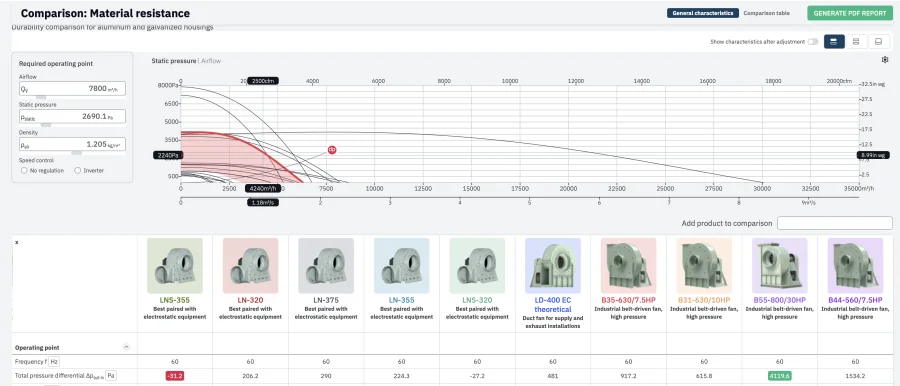Click the B44-560/7.5HP product name

coord(855,300)
